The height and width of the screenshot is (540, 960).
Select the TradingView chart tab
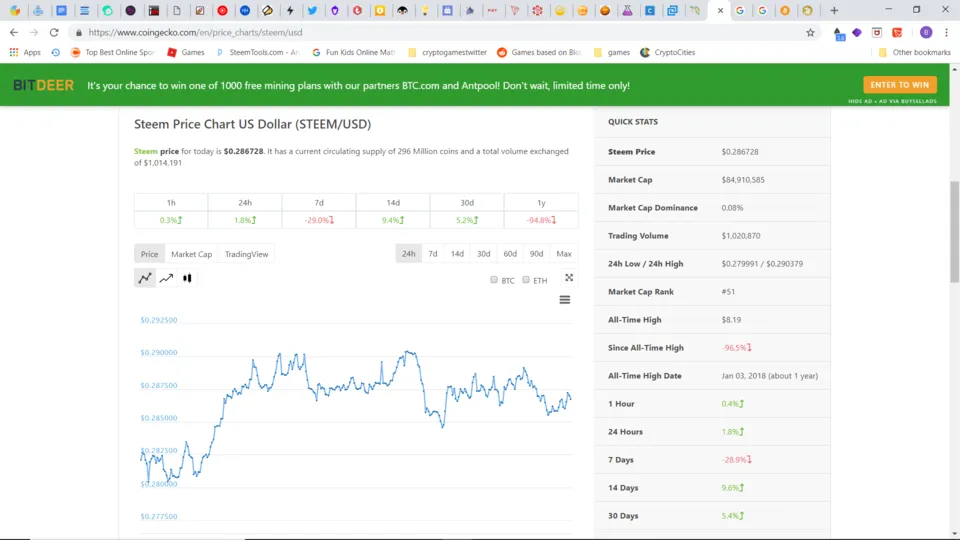[x=246, y=254]
